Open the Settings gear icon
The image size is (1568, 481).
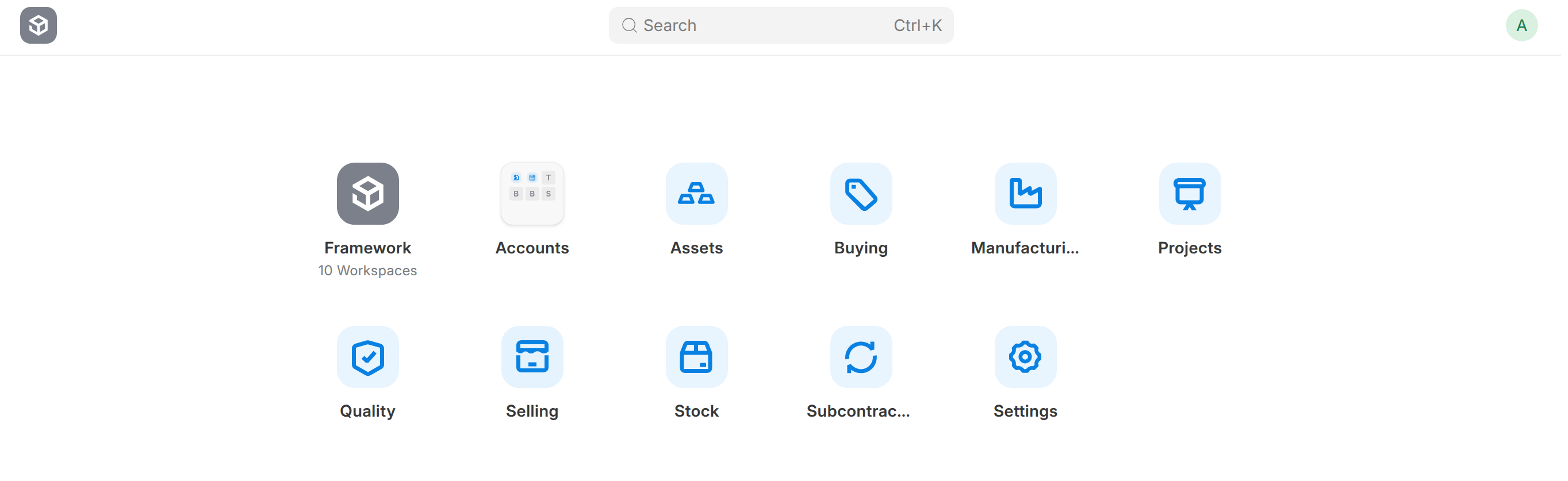1025,357
